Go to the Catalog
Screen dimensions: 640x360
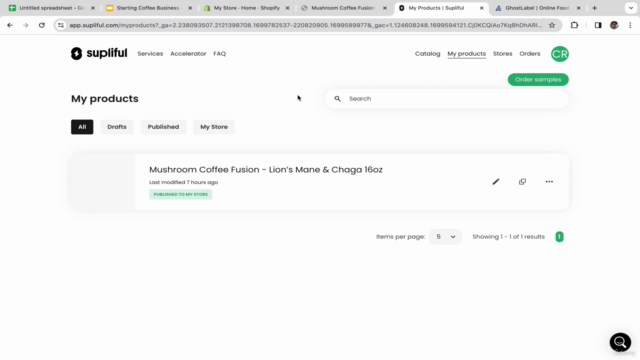[x=427, y=53]
